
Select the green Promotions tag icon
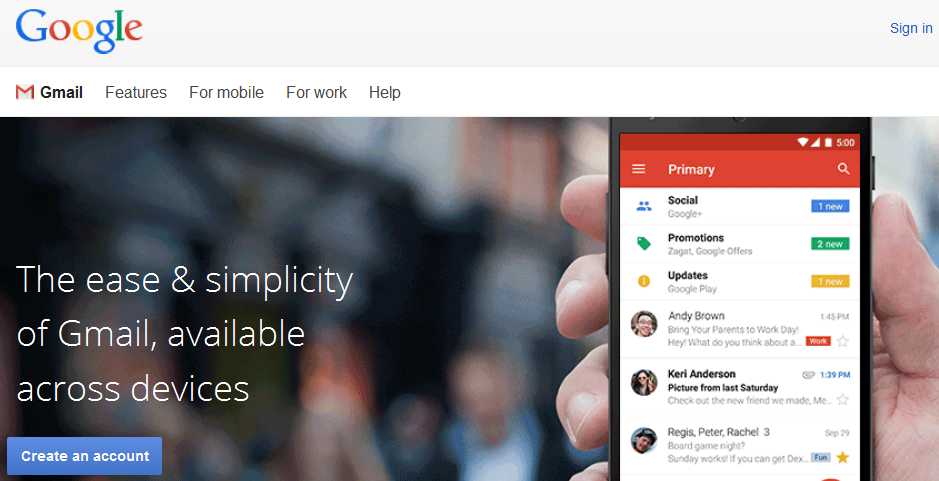pos(644,244)
